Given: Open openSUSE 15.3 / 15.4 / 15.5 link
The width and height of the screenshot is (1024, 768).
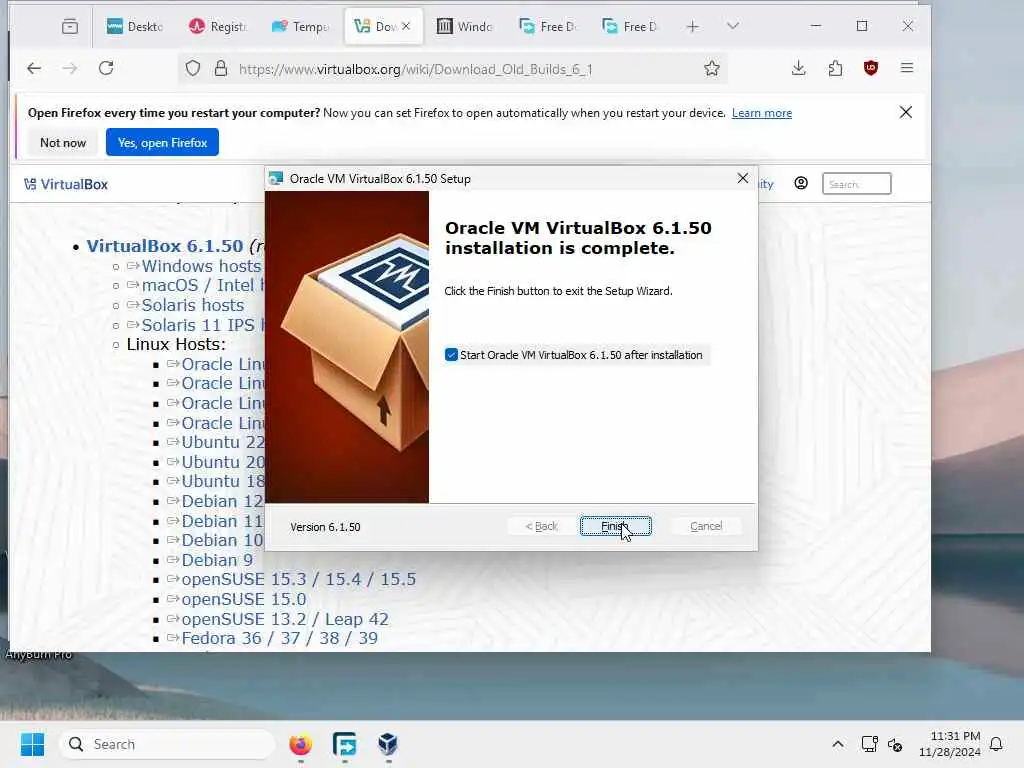Looking at the screenshot, I should (298, 579).
